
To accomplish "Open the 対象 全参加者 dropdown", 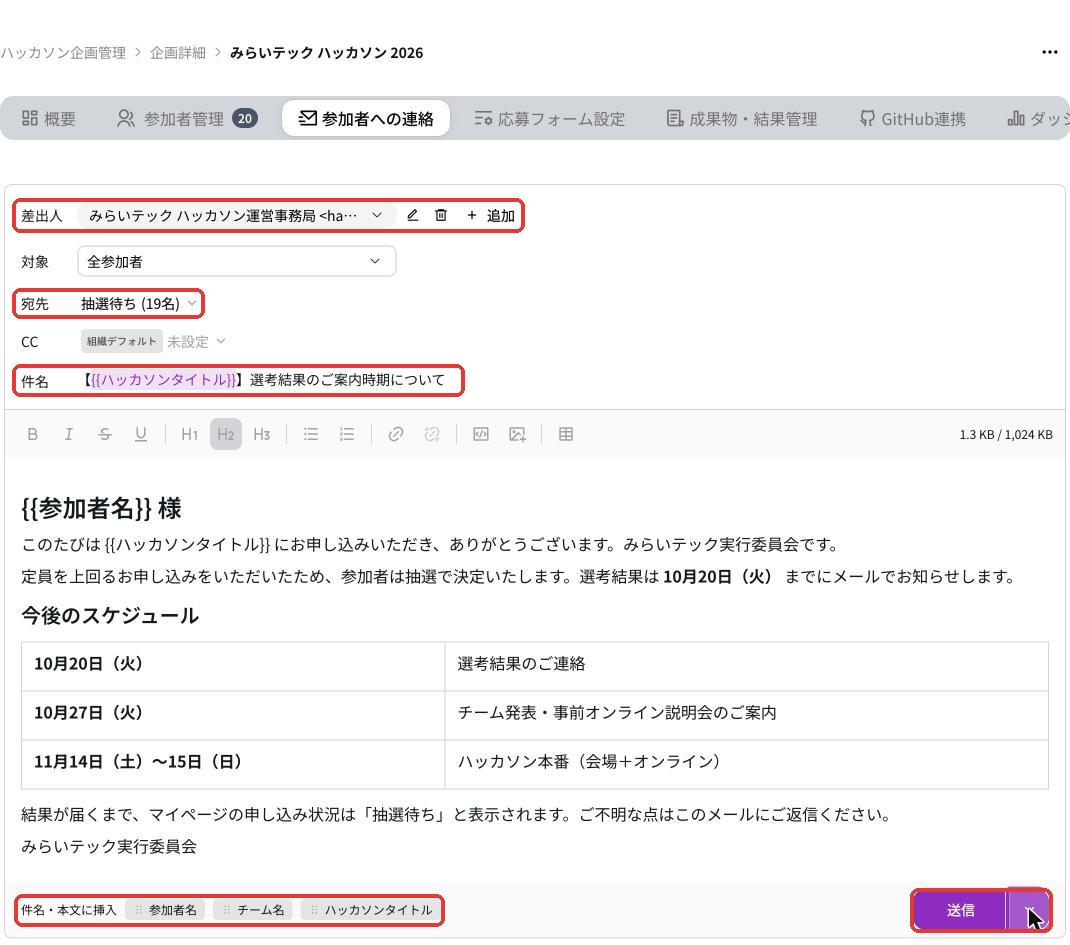I will (236, 261).
